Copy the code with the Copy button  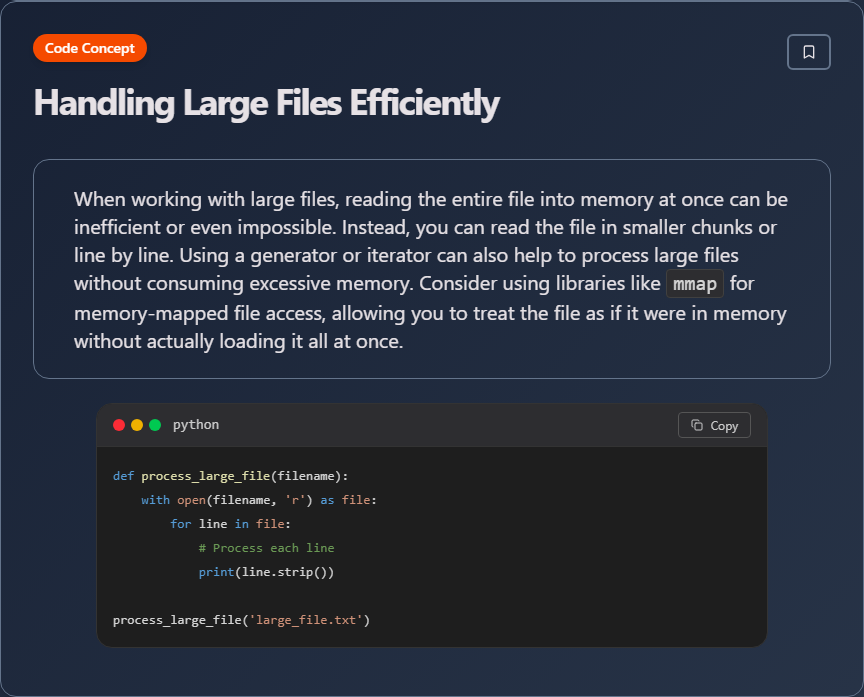point(714,425)
